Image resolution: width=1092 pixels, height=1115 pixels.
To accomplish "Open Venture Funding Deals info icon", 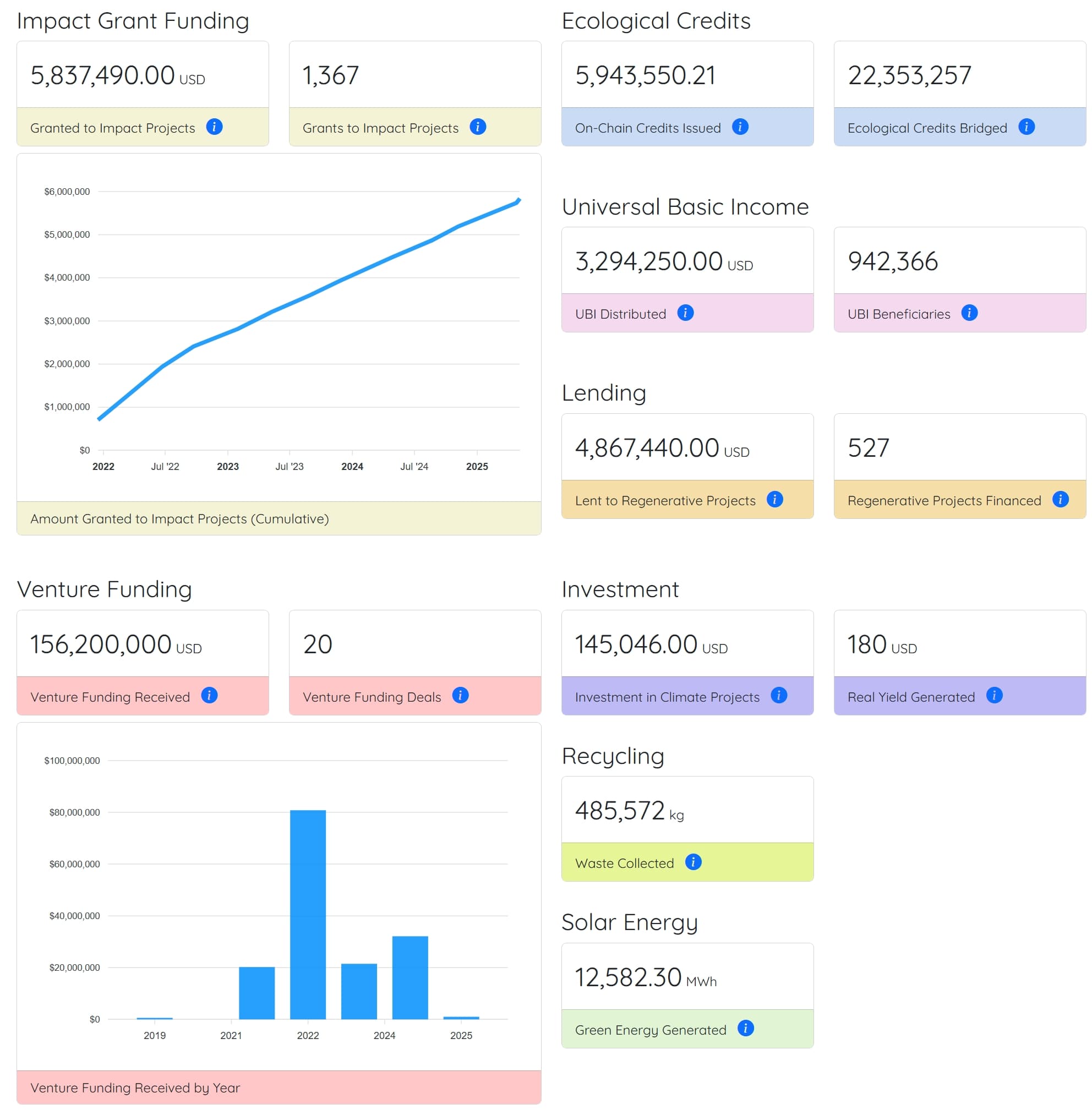I will click(461, 695).
